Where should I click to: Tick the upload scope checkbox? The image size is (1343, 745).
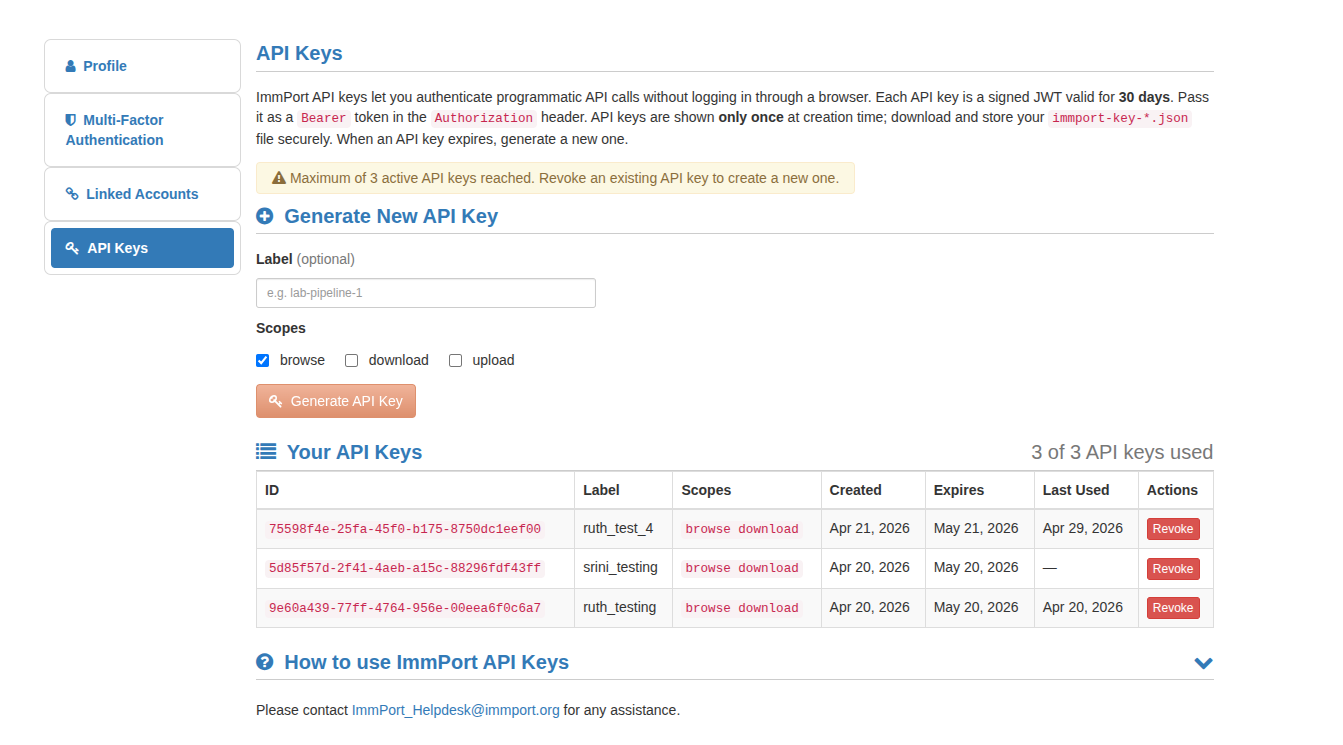pyautogui.click(x=456, y=361)
